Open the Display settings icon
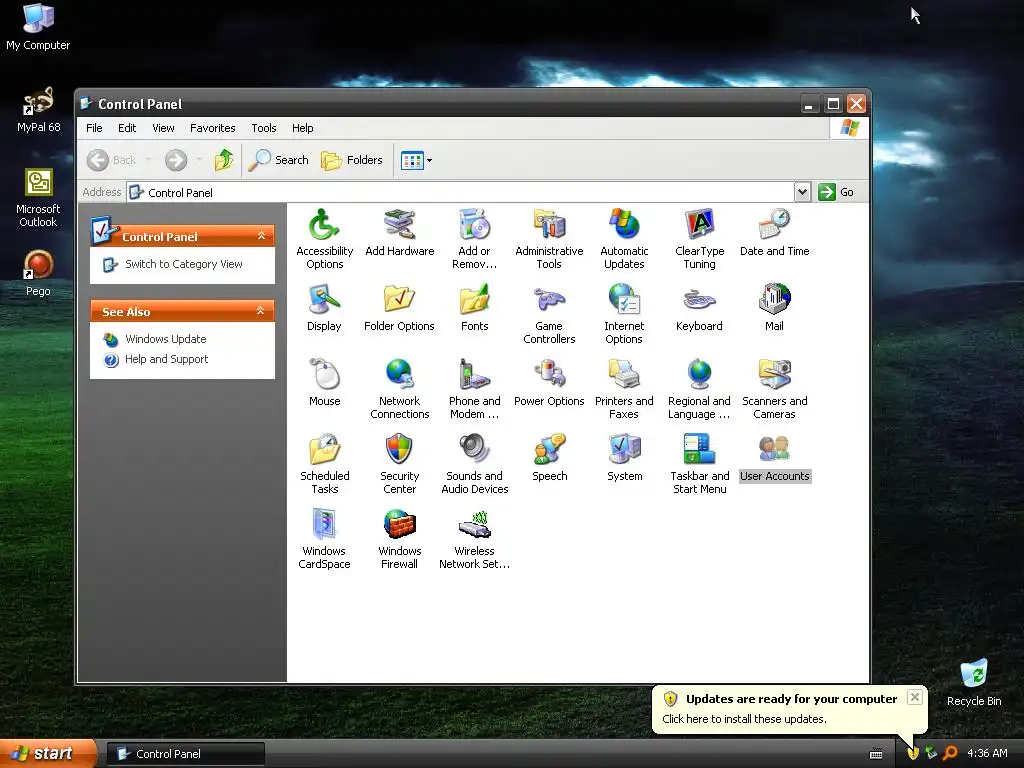 click(x=324, y=308)
